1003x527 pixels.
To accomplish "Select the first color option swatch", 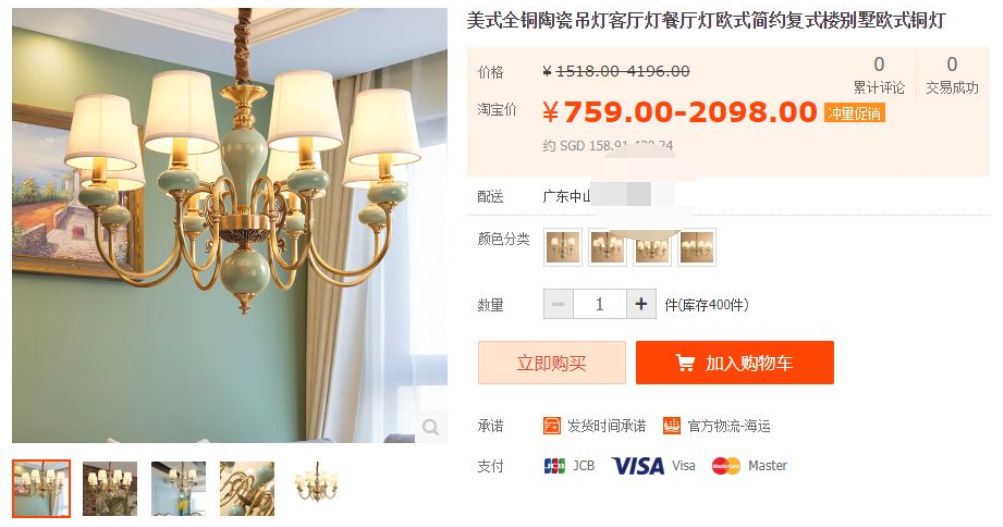I will [563, 248].
